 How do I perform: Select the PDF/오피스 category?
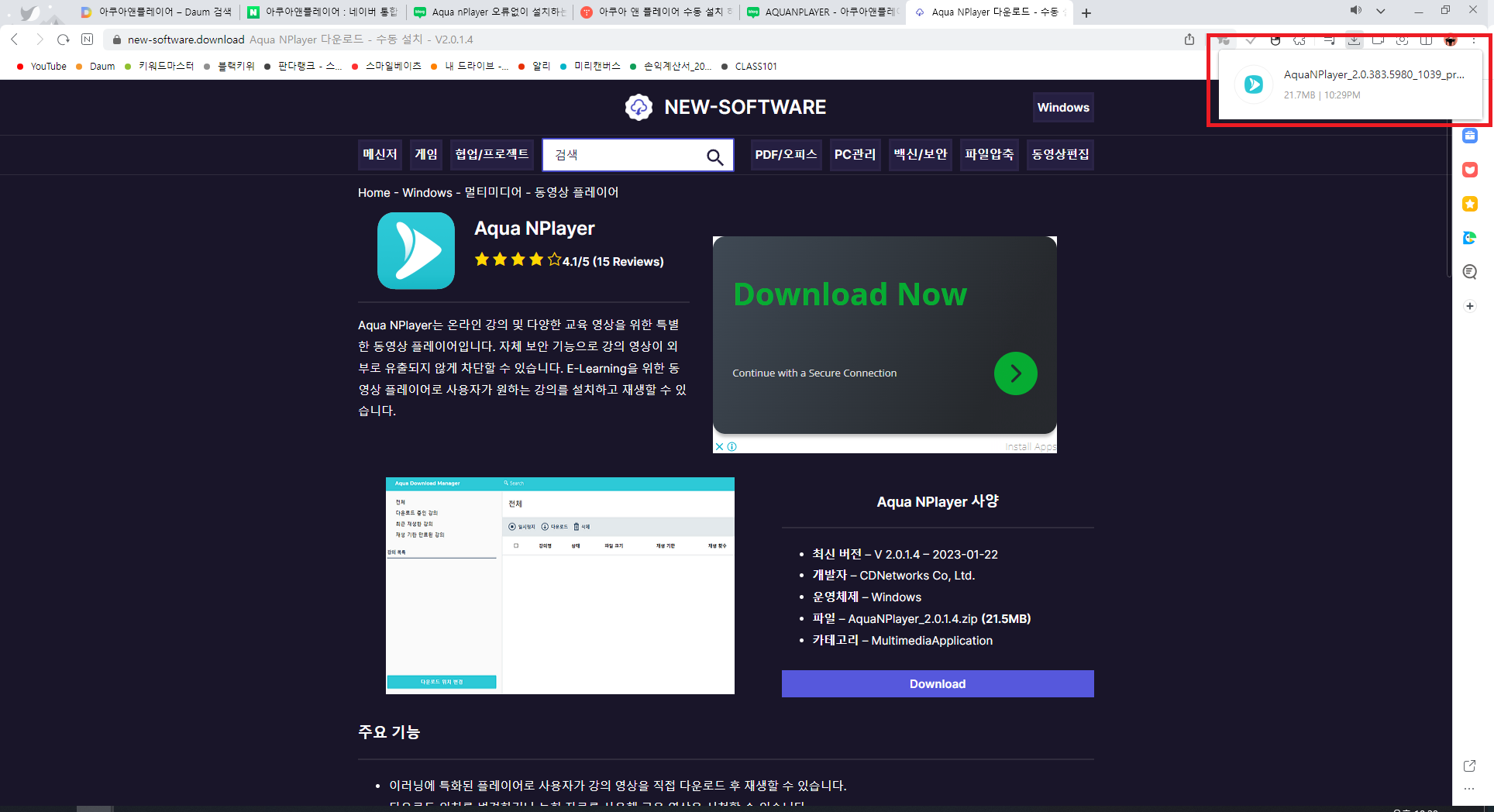pyautogui.click(x=786, y=154)
